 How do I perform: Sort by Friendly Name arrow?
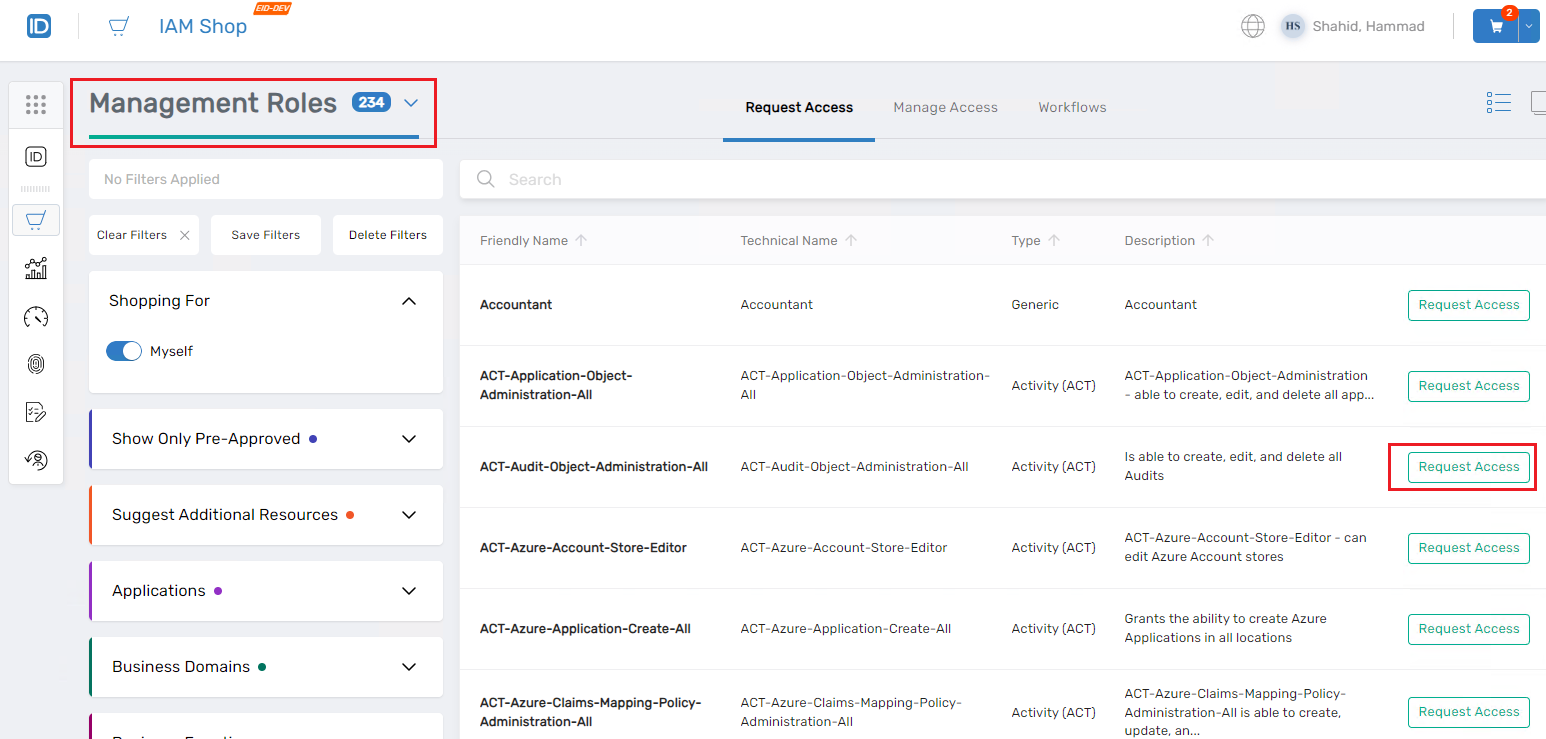click(582, 240)
